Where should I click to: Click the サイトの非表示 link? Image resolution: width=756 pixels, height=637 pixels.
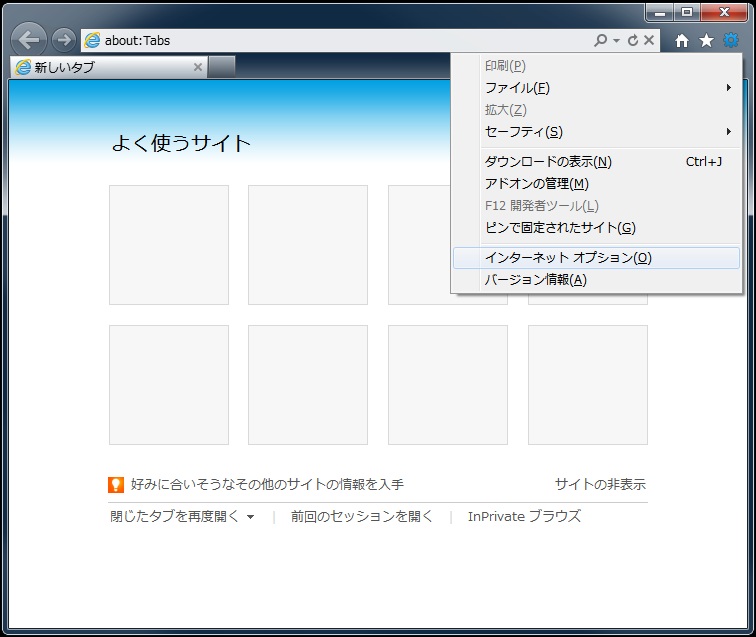(x=600, y=485)
